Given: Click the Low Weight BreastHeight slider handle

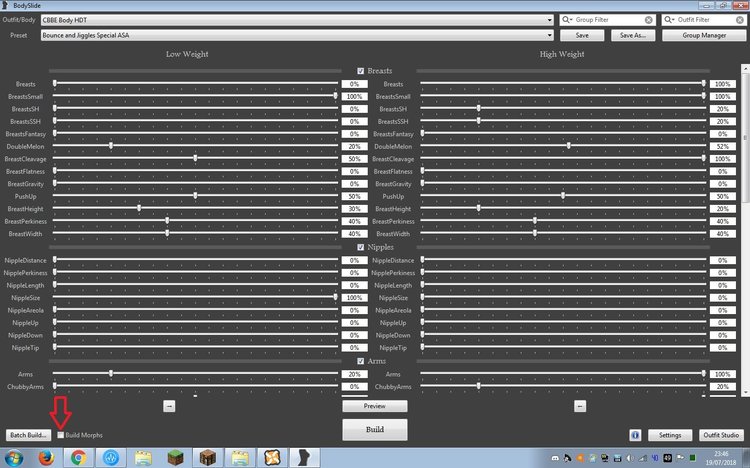Looking at the screenshot, I should point(139,208).
